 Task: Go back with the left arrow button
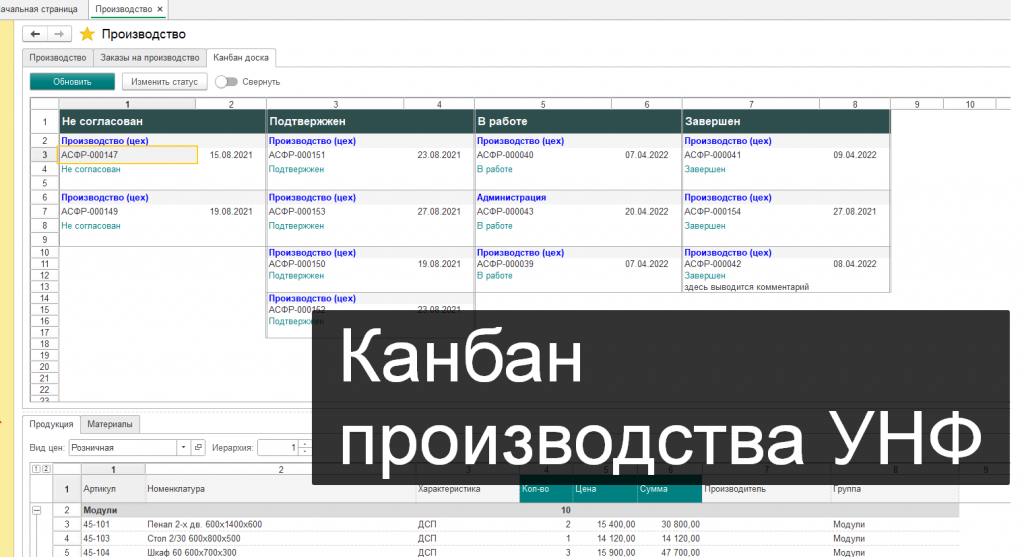(35, 34)
